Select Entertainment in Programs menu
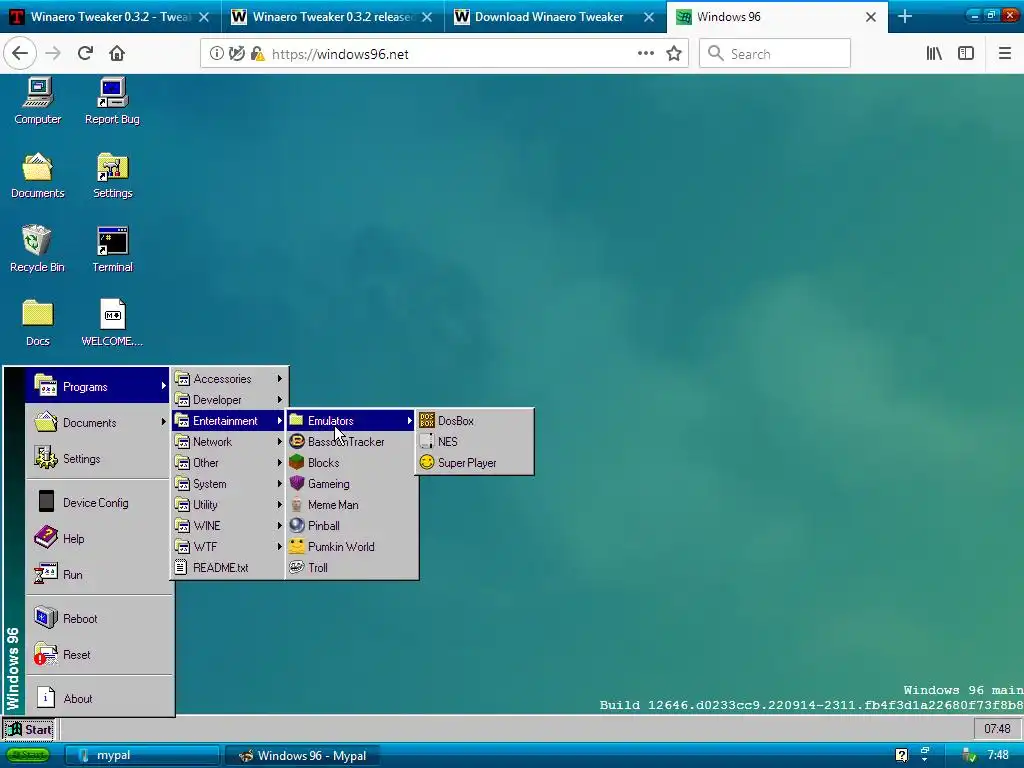 pyautogui.click(x=229, y=421)
